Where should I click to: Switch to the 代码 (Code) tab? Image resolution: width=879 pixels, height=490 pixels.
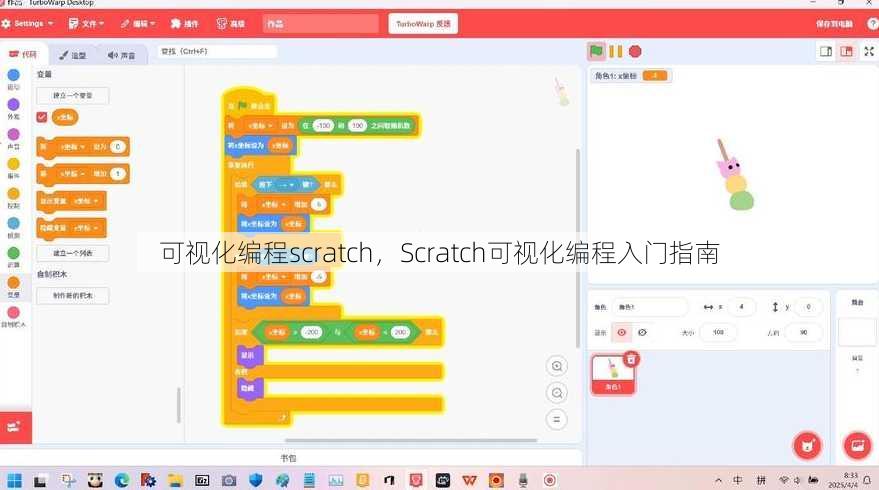(23, 54)
